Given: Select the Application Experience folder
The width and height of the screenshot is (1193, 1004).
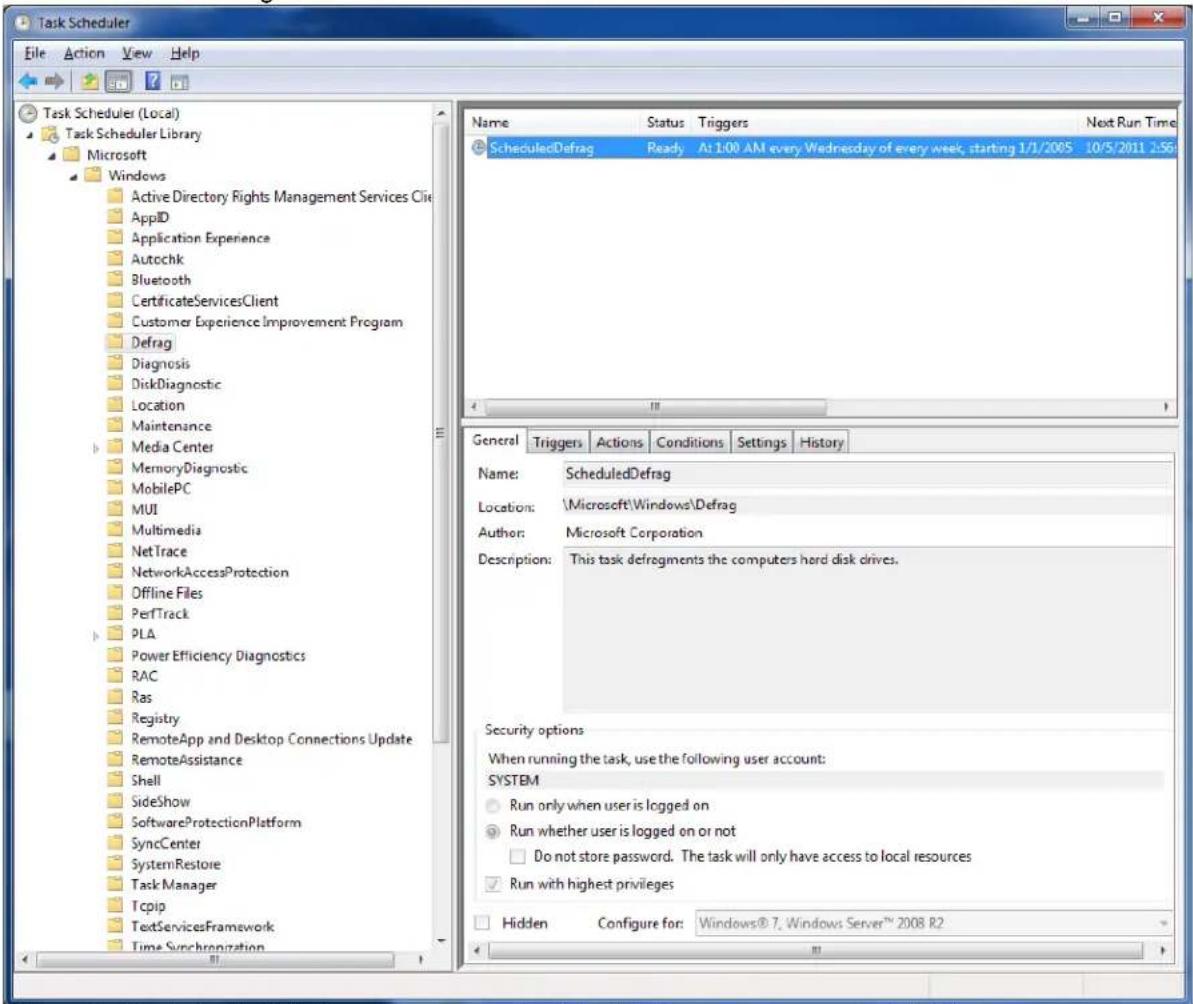Looking at the screenshot, I should point(200,238).
